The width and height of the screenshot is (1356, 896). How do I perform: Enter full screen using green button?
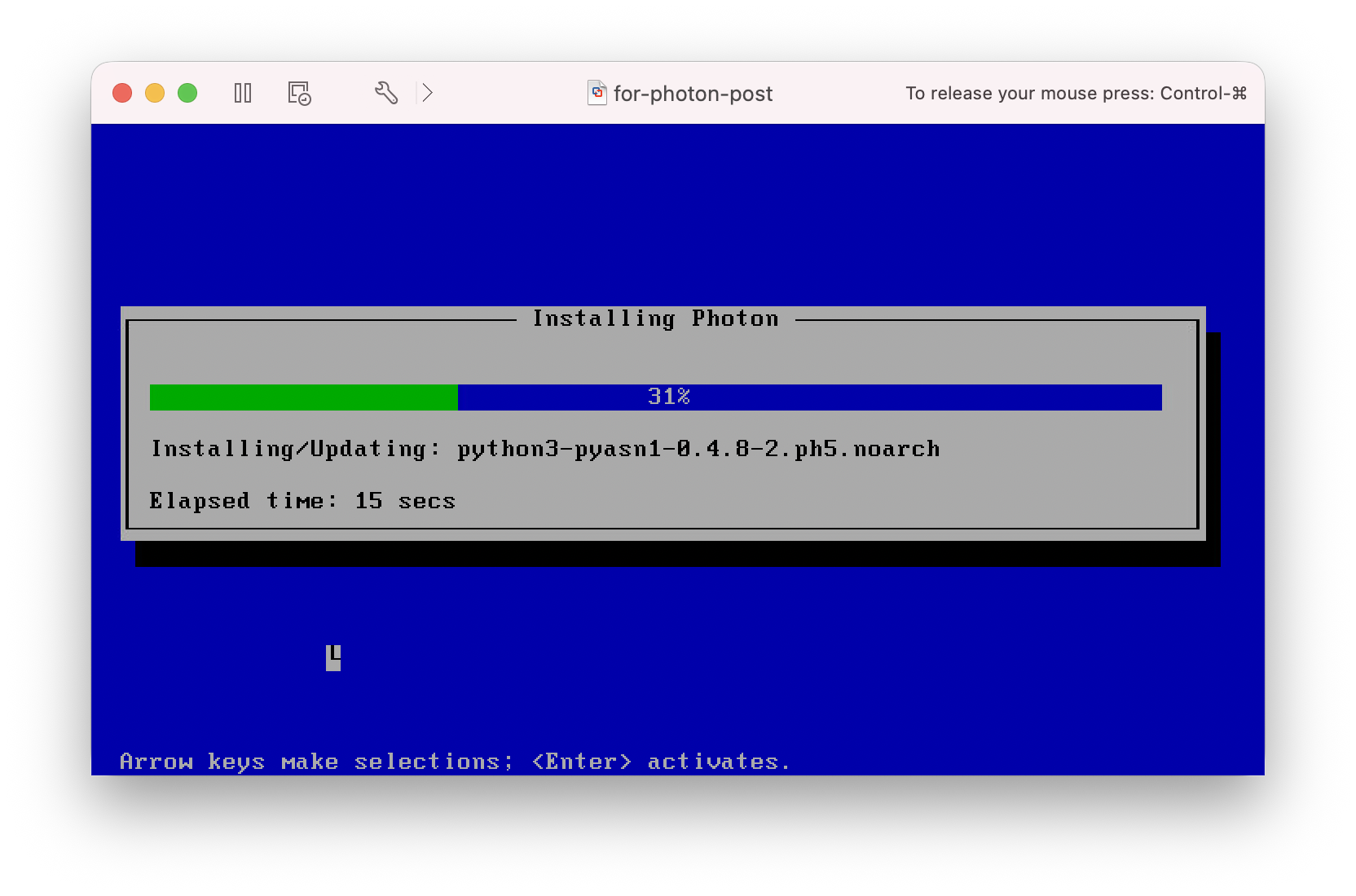coord(187,93)
